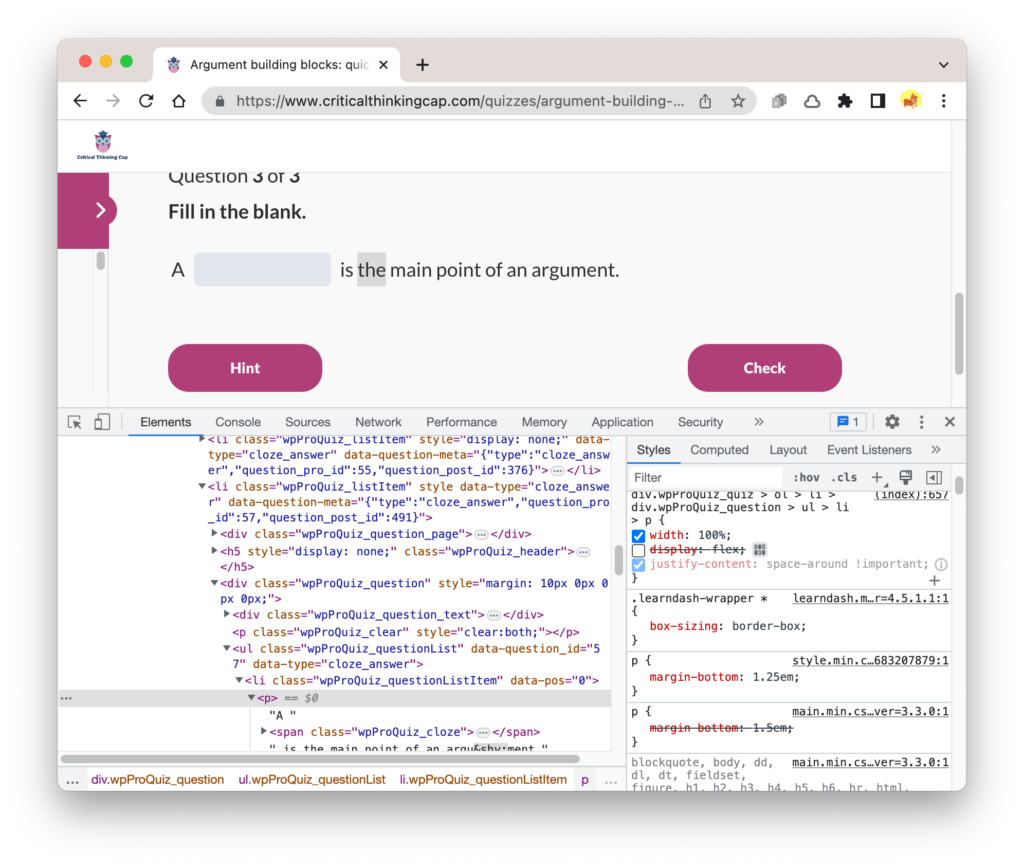Screen dimensions: 1024x867
Task: Bookmark this page with the star icon
Action: tap(738, 101)
